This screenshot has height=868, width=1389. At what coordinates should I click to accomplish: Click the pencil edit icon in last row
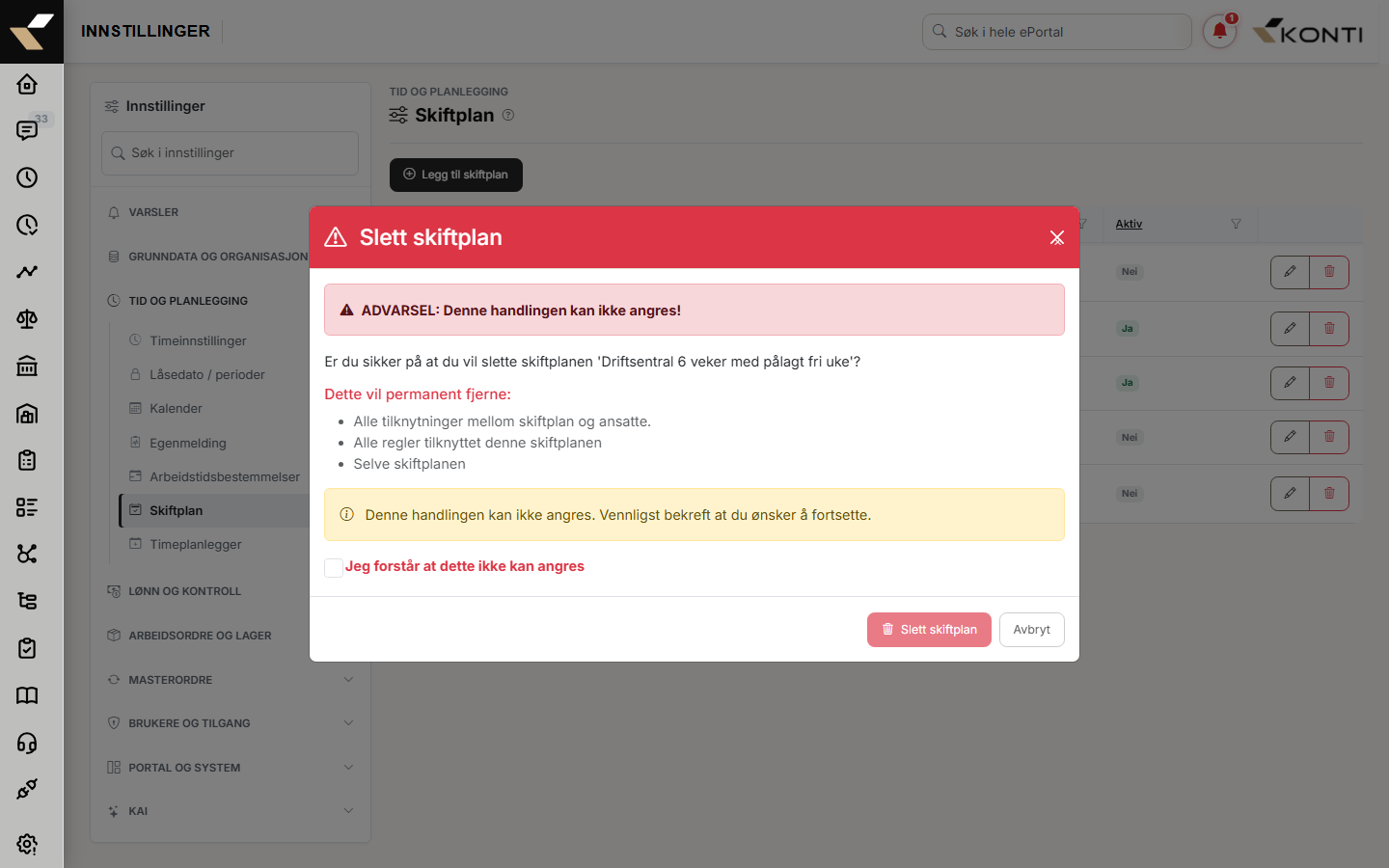pyautogui.click(x=1290, y=494)
